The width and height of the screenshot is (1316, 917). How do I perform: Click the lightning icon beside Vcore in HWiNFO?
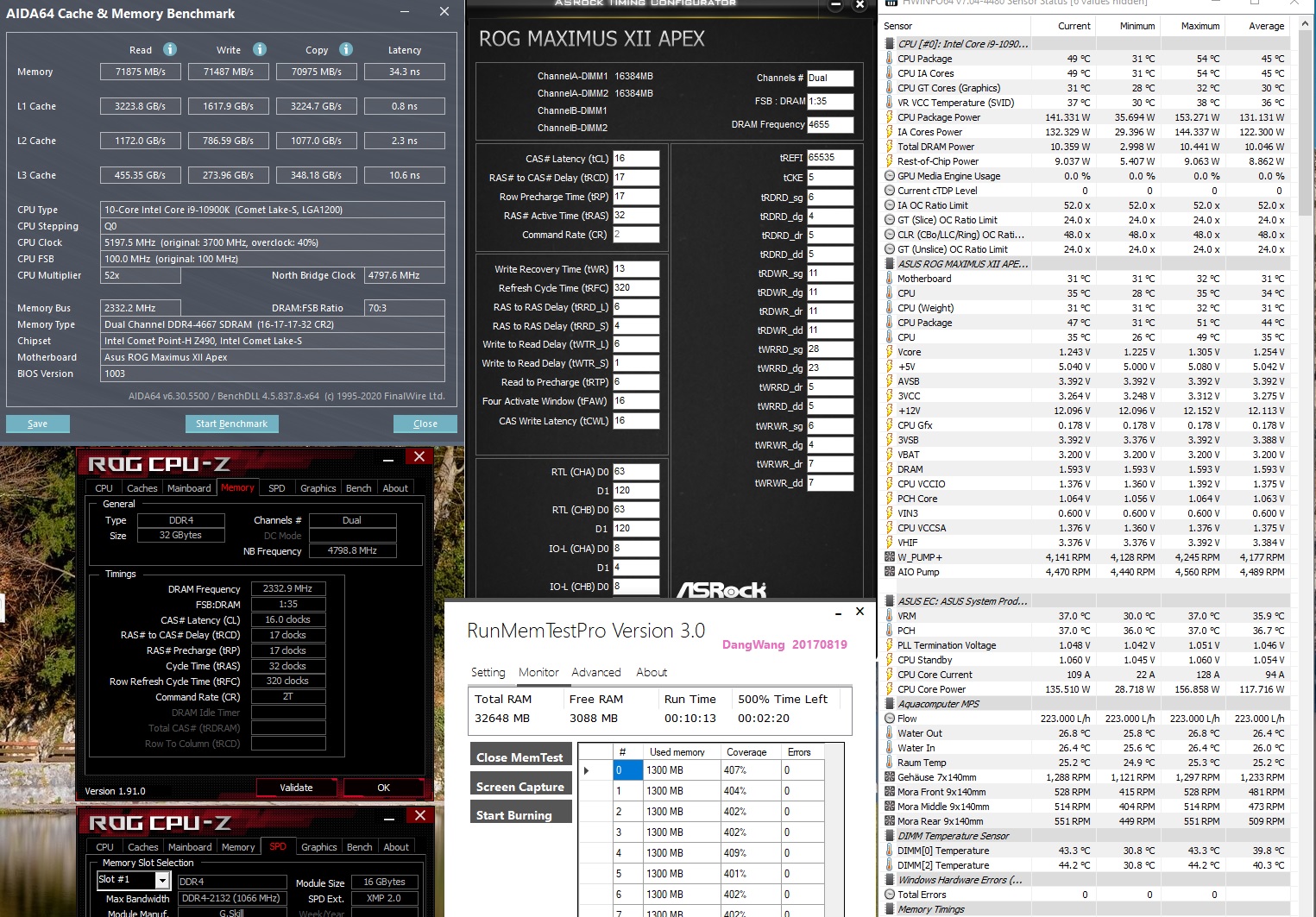(890, 352)
